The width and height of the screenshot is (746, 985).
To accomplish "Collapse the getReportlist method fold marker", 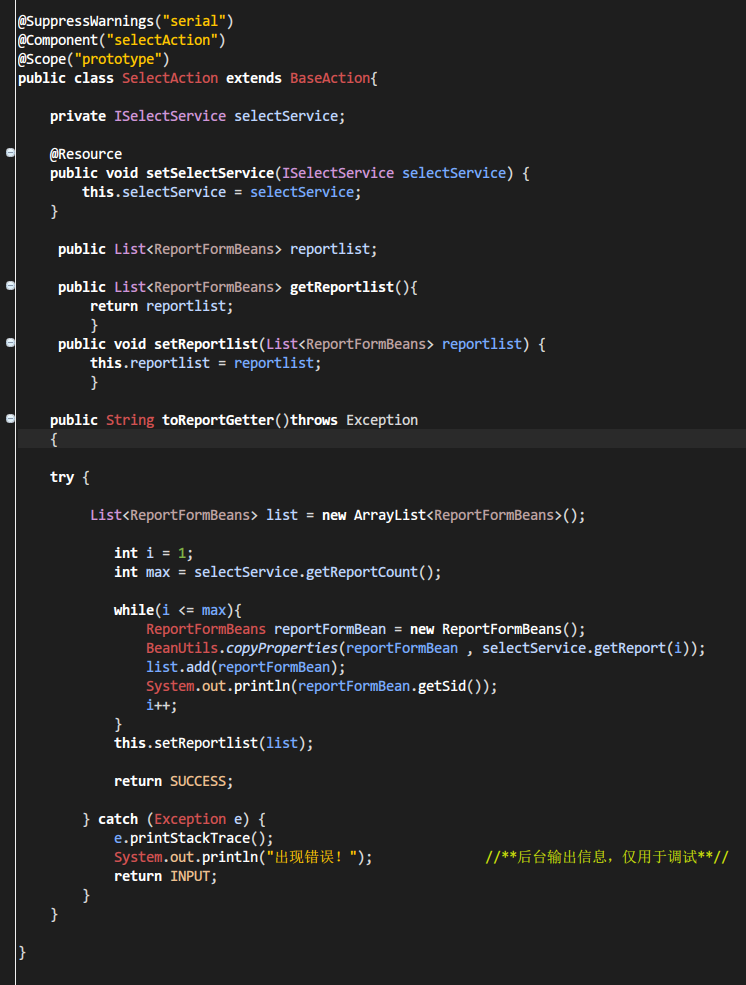I will [x=10, y=286].
